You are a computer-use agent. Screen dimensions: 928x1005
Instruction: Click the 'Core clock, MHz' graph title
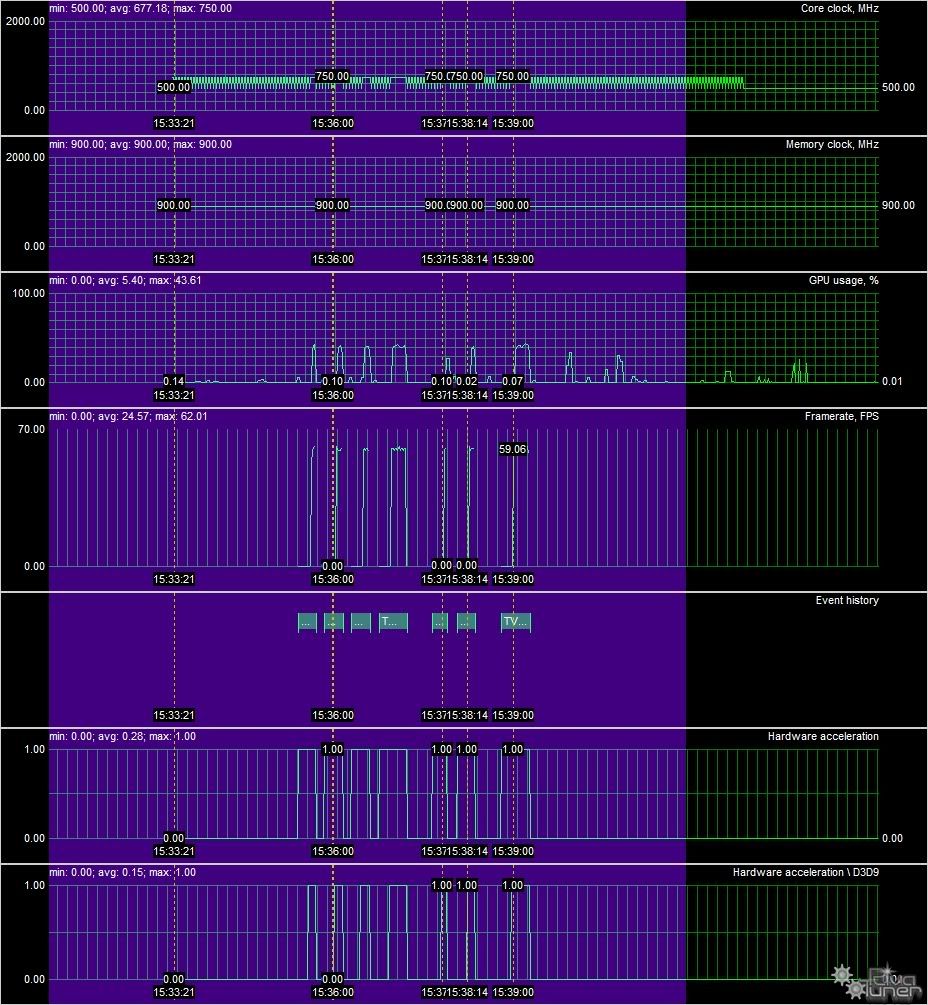click(x=839, y=9)
